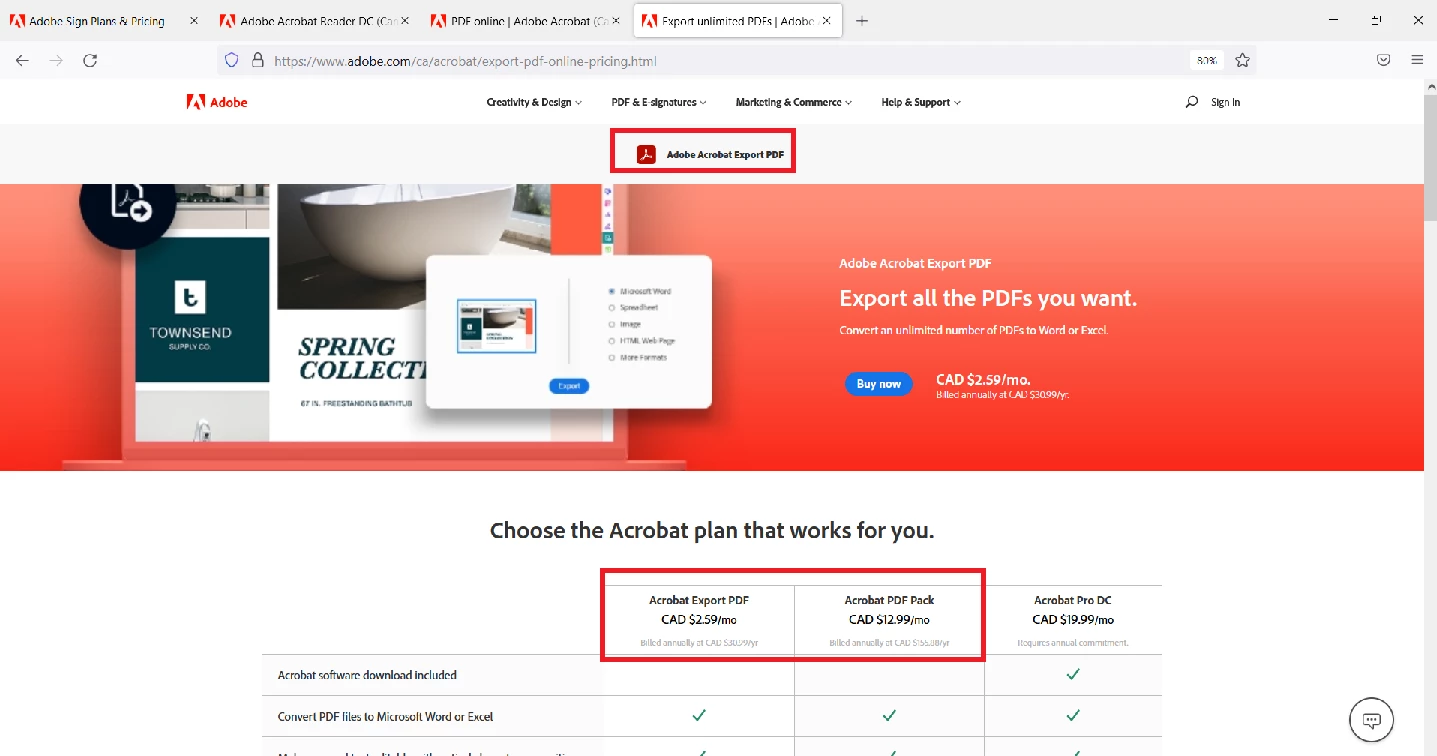Image resolution: width=1437 pixels, height=756 pixels.
Task: Select the Spreadsheet radio option
Action: (612, 308)
